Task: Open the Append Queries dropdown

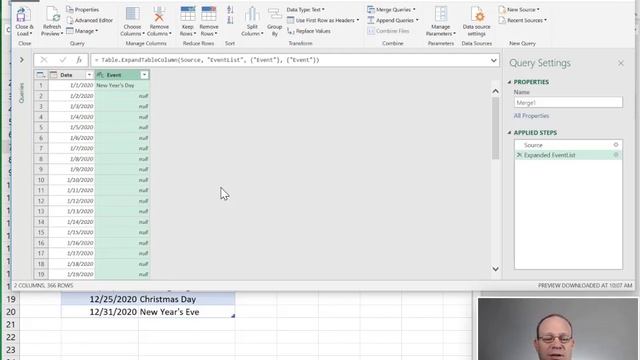Action: tap(393, 20)
